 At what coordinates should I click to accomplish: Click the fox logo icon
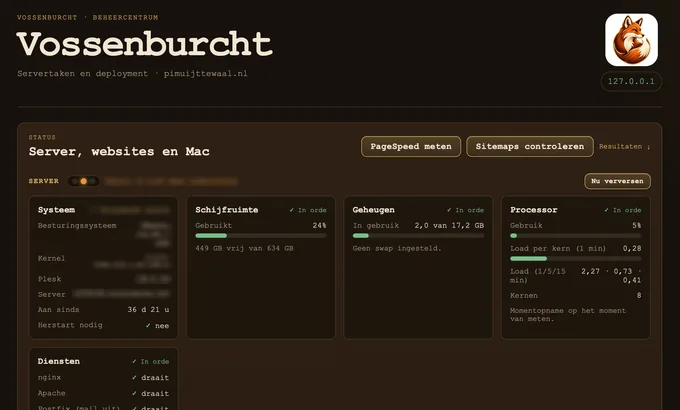point(631,40)
